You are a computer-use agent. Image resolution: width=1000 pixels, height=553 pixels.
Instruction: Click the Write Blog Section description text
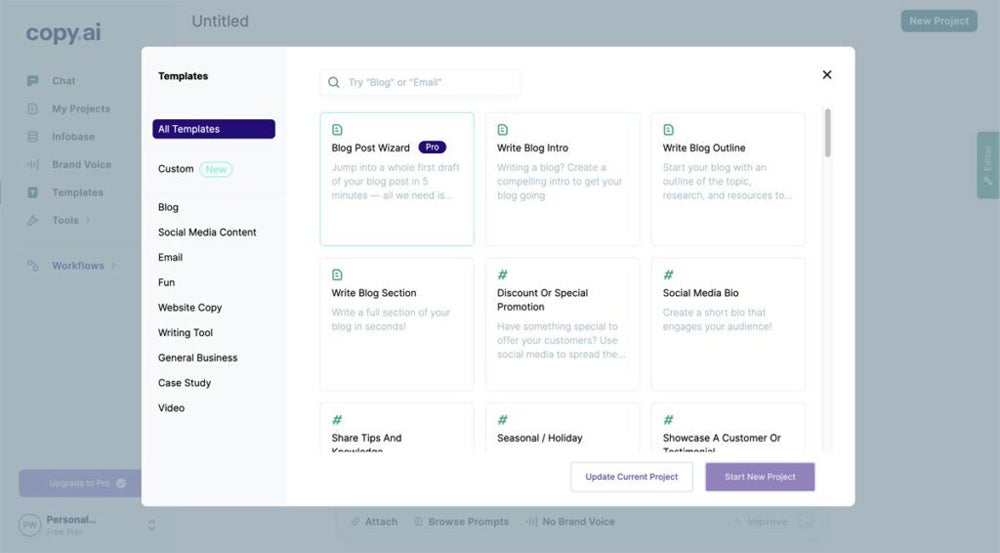click(x=390, y=320)
